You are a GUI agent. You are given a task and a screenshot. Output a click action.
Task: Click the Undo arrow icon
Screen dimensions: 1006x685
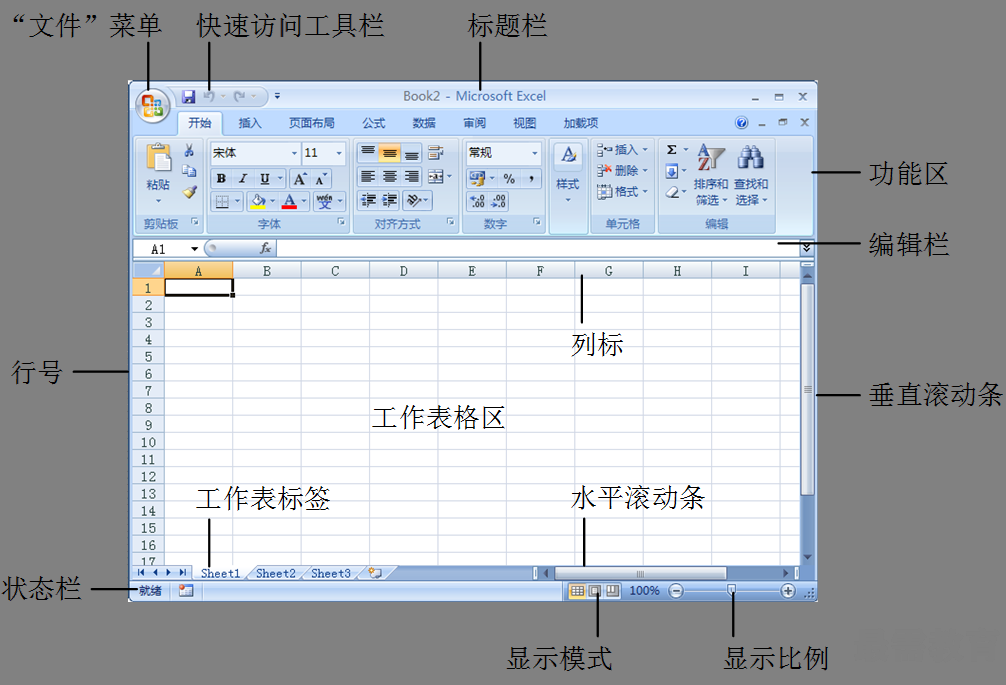[209, 96]
